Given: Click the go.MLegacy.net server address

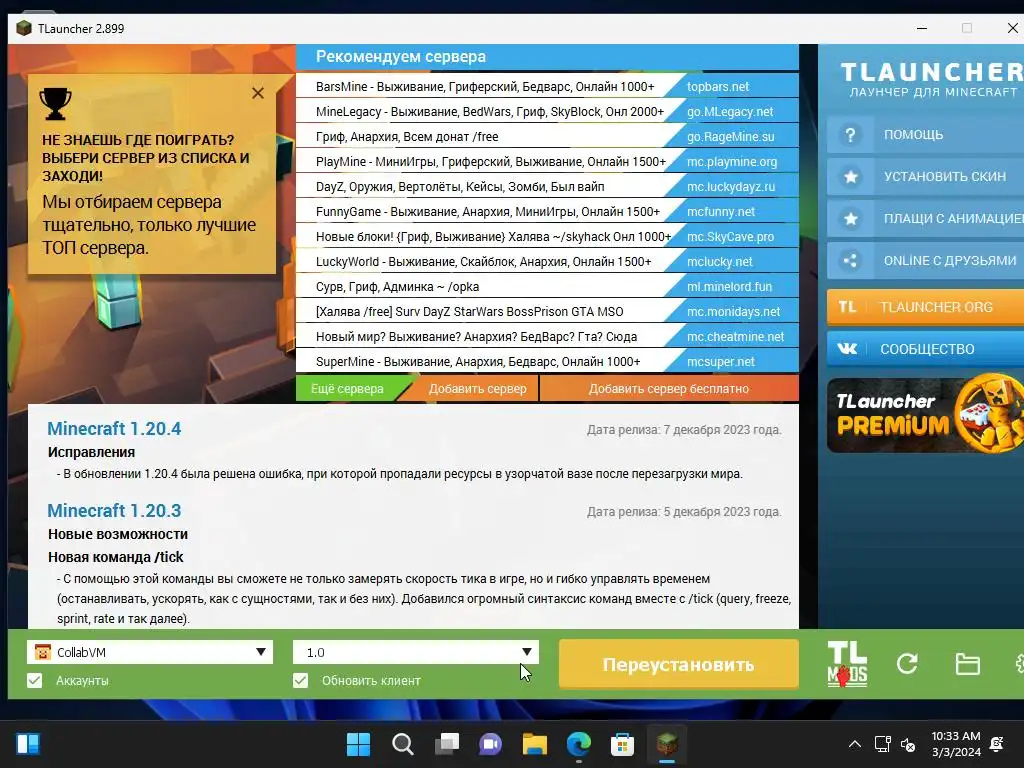Looking at the screenshot, I should 729,112.
